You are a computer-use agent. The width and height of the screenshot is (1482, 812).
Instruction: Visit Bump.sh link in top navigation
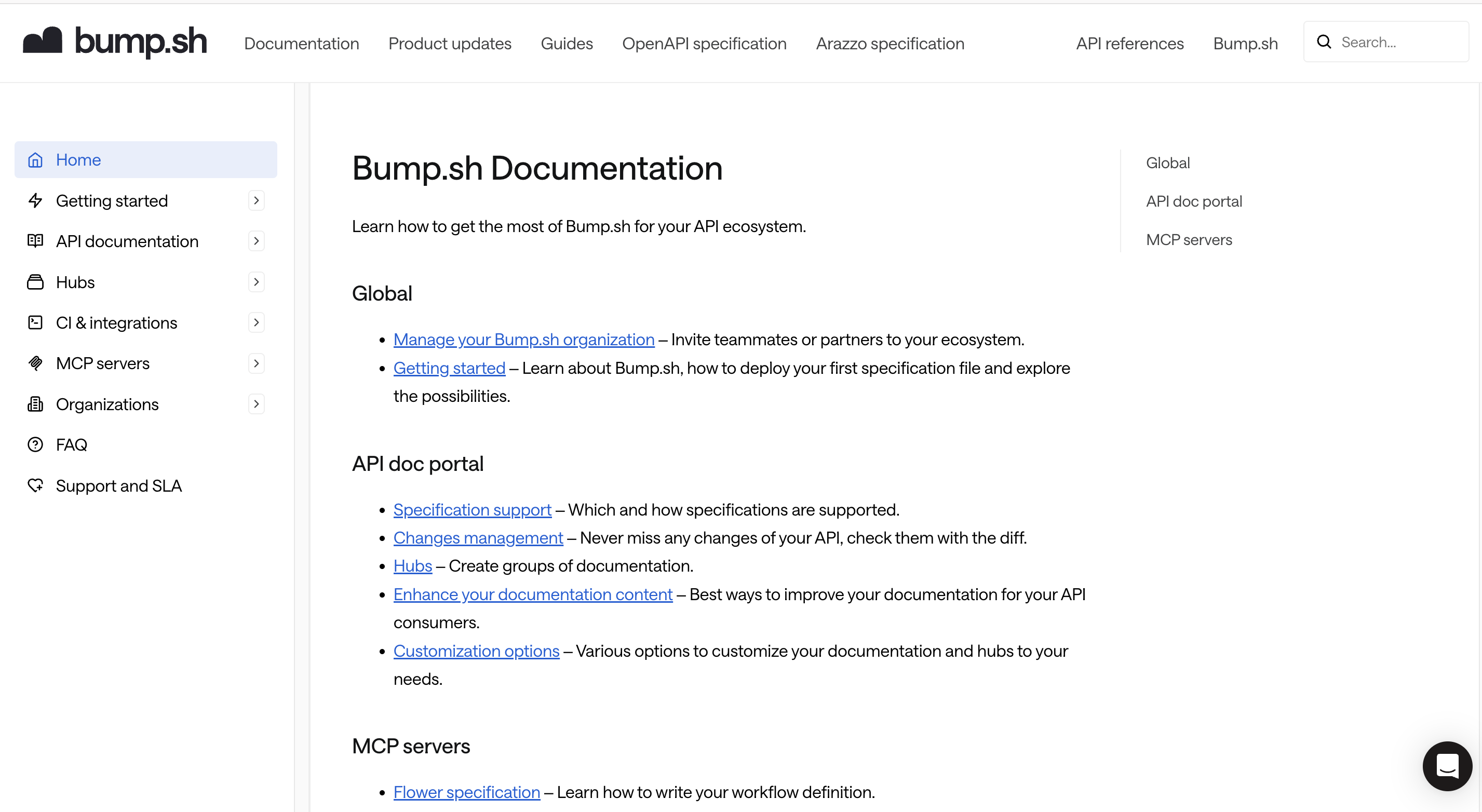pos(1246,43)
